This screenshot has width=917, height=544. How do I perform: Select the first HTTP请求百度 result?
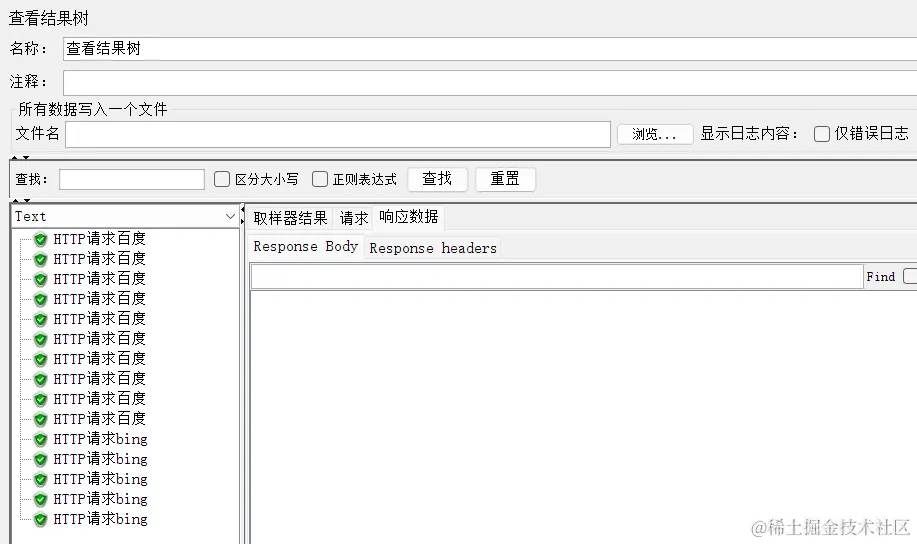pyautogui.click(x=99, y=239)
